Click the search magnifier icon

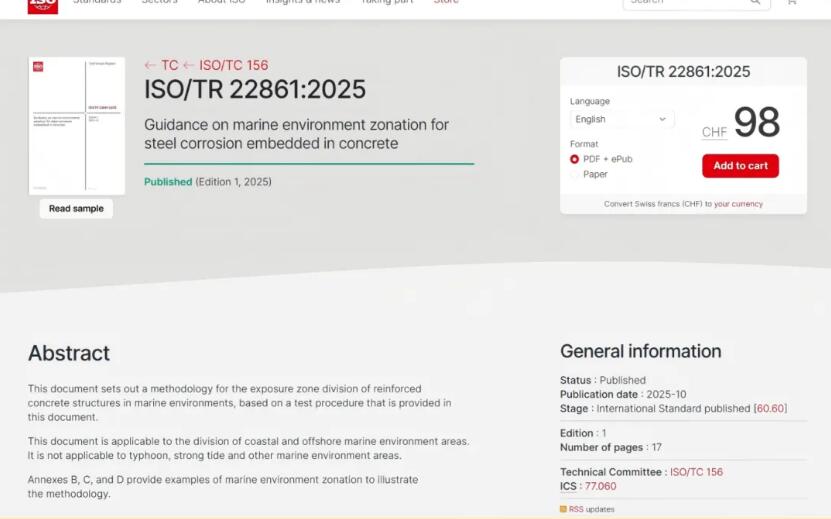pos(755,3)
